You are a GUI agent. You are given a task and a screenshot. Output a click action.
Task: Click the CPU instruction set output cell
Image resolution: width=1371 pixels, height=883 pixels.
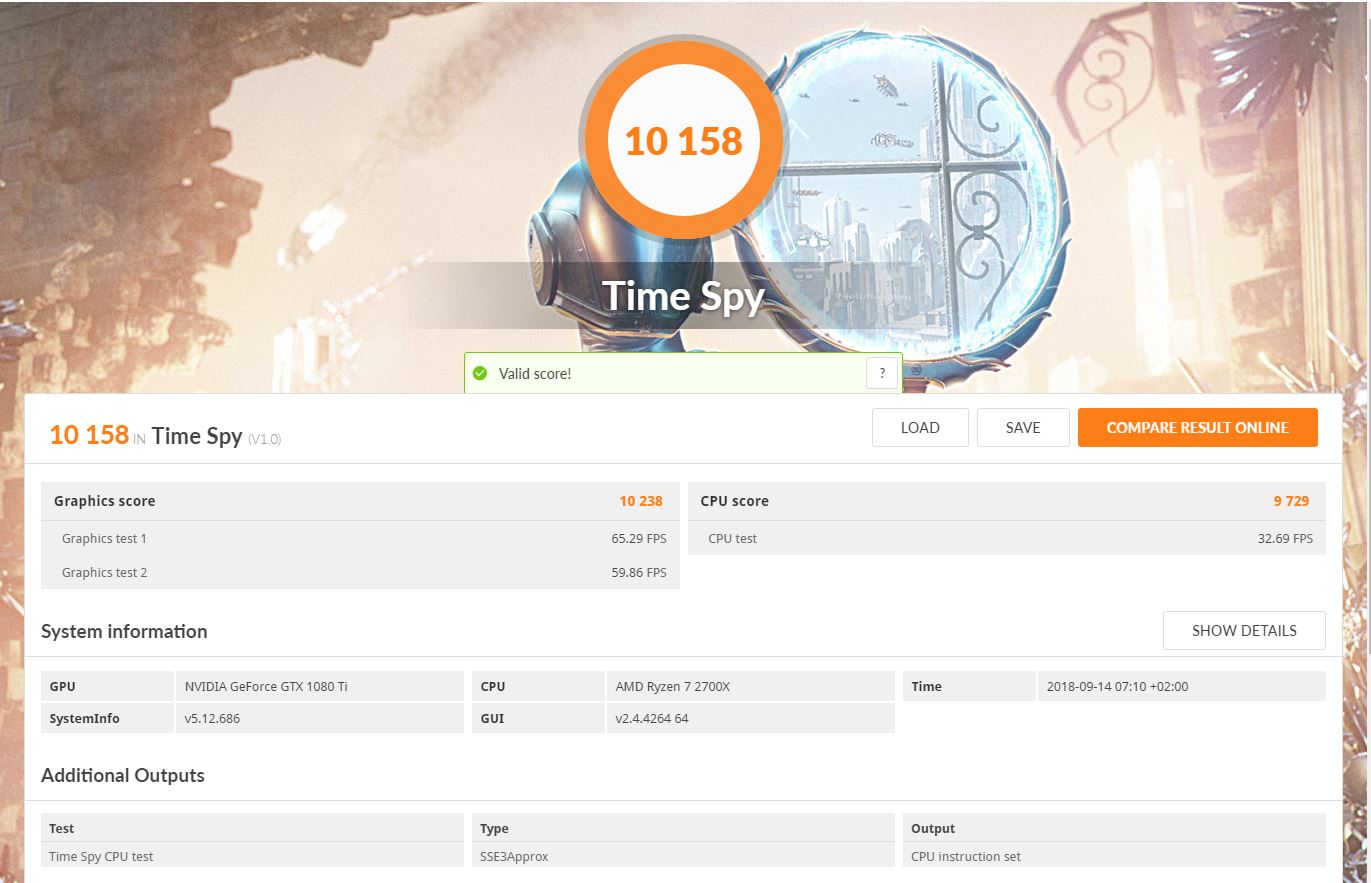966,856
